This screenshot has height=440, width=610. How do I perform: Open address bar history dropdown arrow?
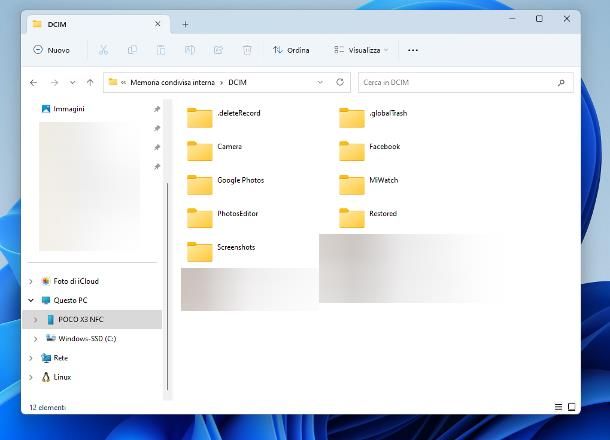pyautogui.click(x=320, y=82)
